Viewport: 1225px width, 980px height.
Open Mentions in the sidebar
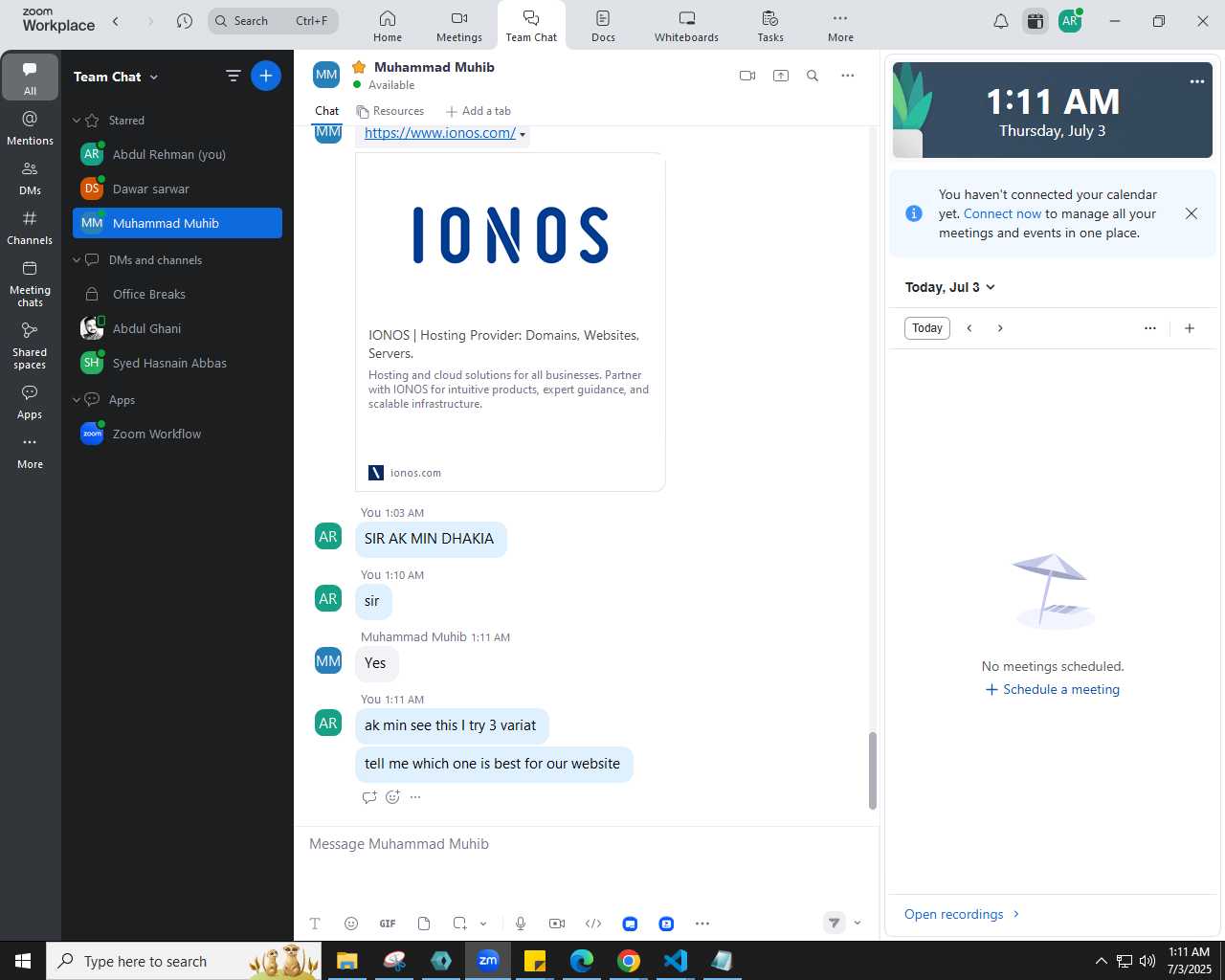30,127
